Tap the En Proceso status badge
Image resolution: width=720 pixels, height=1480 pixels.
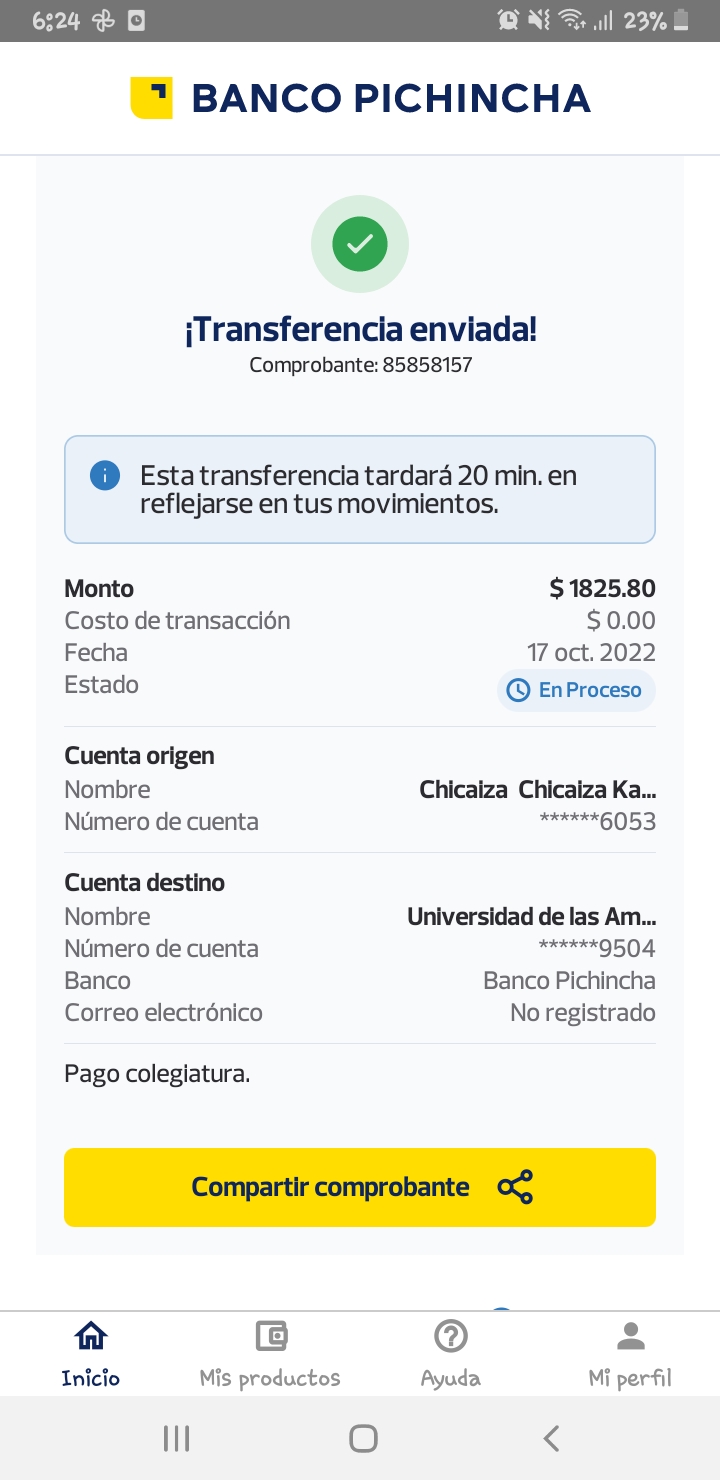(x=577, y=690)
